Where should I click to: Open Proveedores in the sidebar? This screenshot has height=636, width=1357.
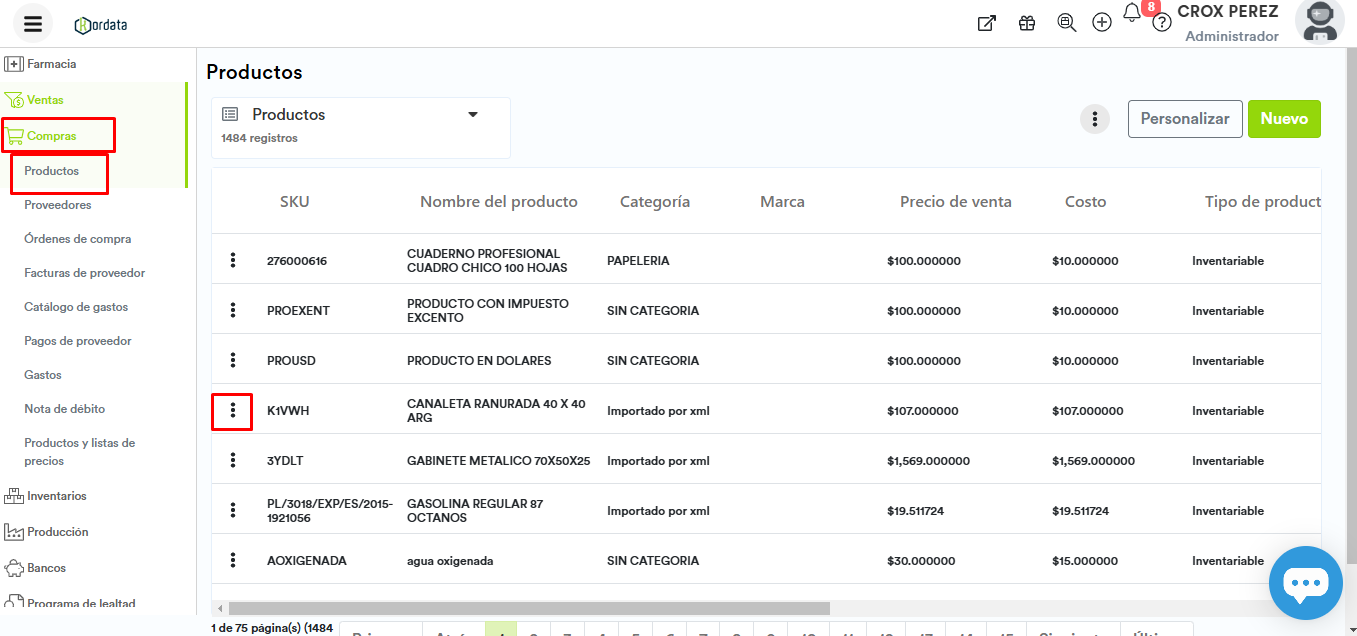(x=58, y=205)
